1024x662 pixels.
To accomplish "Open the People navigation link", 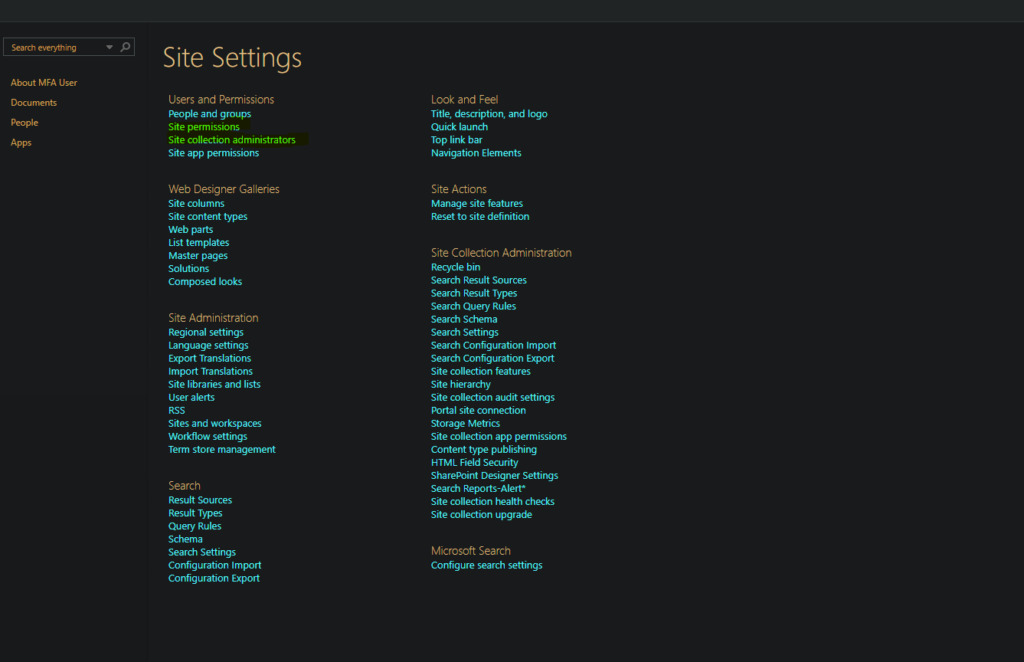I will tap(24, 123).
